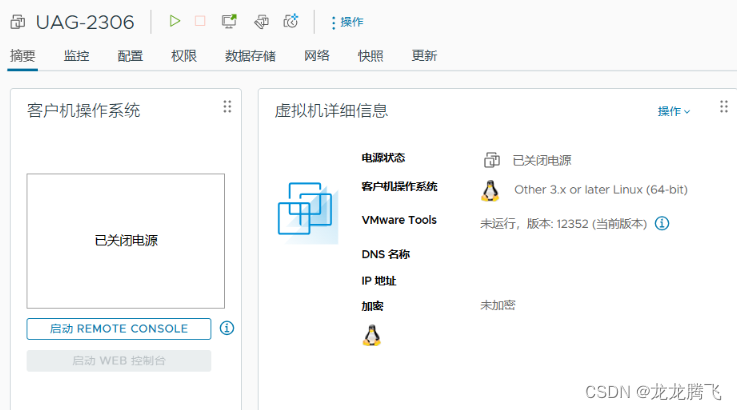
Task: Select VMware Tools version text 12352
Action: coord(572,224)
